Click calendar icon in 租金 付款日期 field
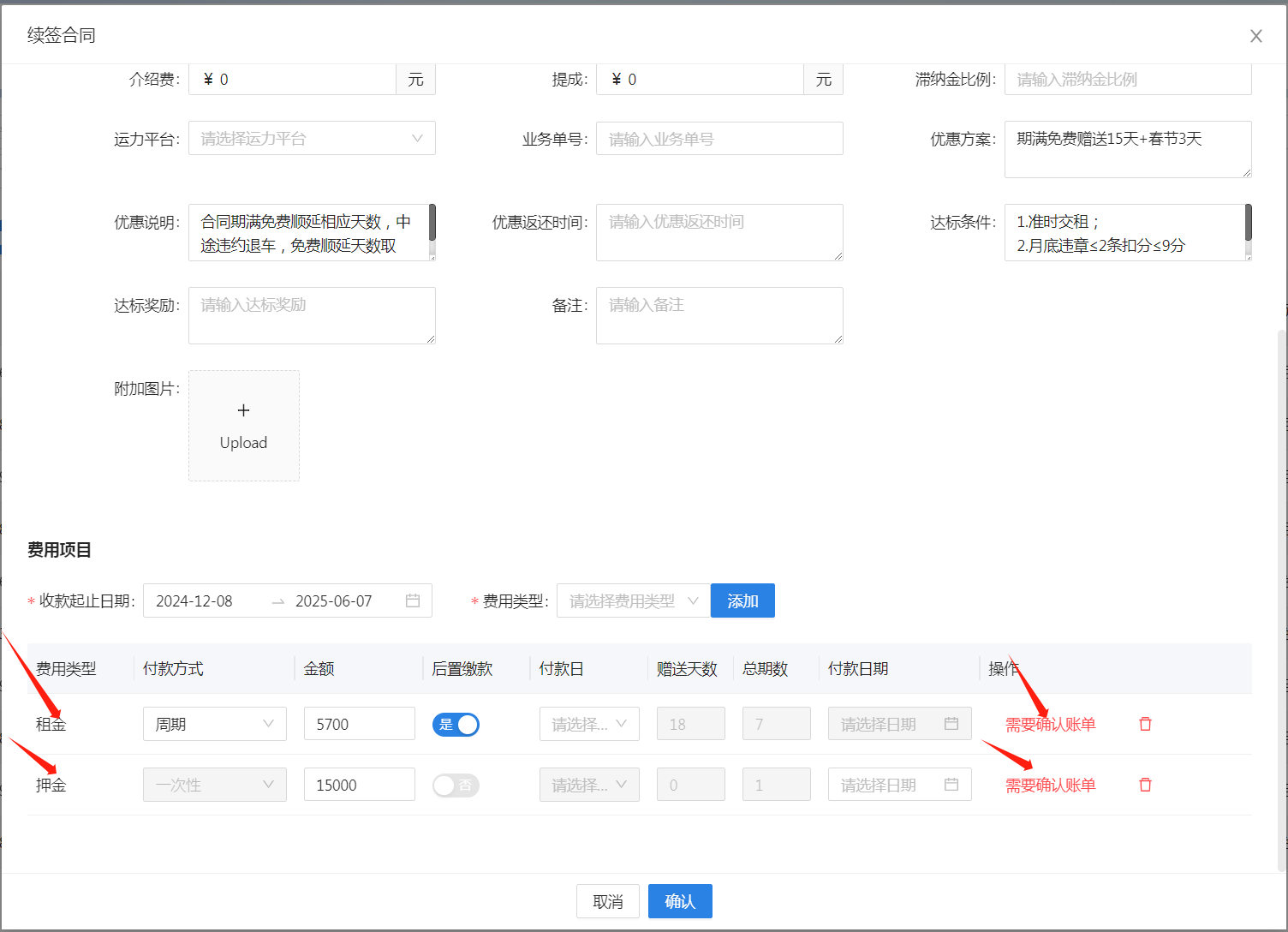Viewport: 1288px width, 932px height. 951,724
